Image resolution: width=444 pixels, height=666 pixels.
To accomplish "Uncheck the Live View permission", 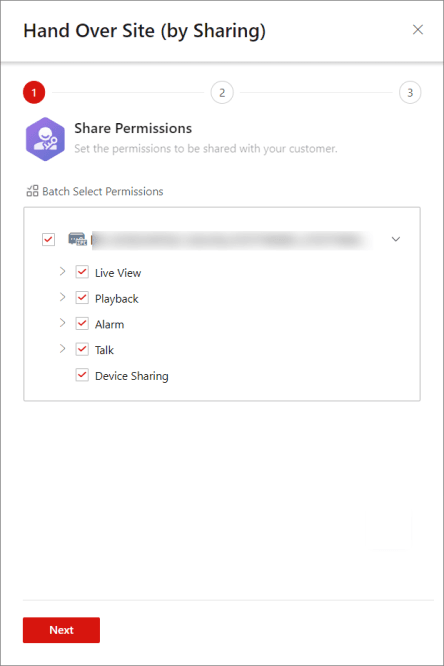I will pos(82,272).
